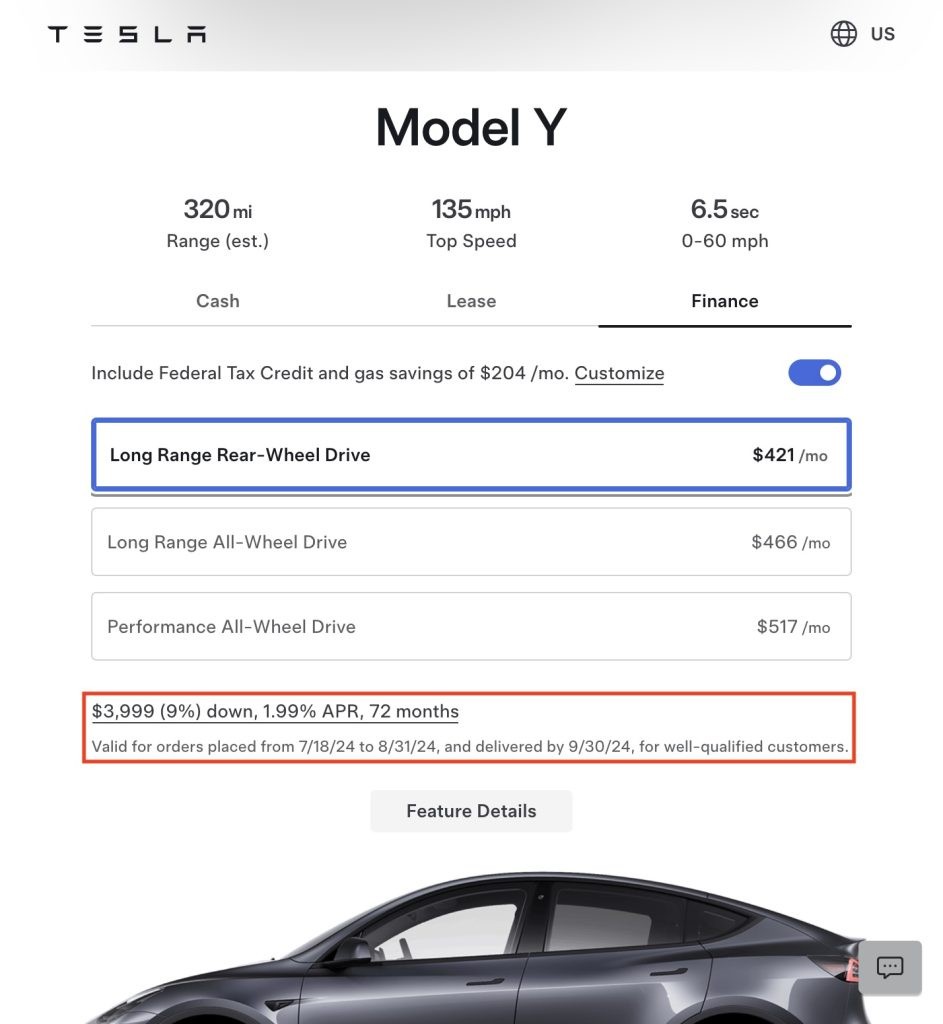Switch to the Cash tab
Screen dimensions: 943x1024
coord(217,301)
